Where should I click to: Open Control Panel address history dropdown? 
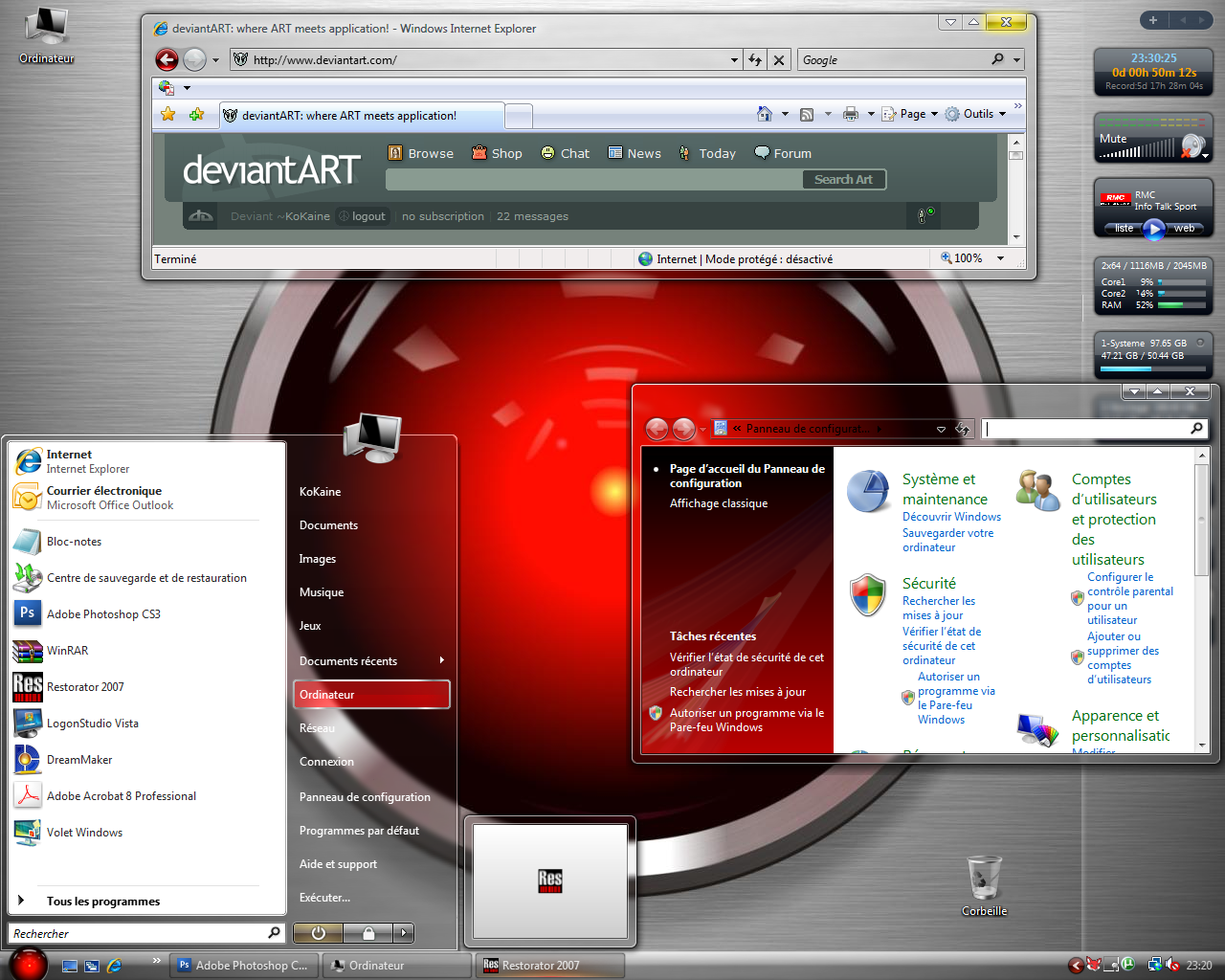pyautogui.click(x=941, y=429)
